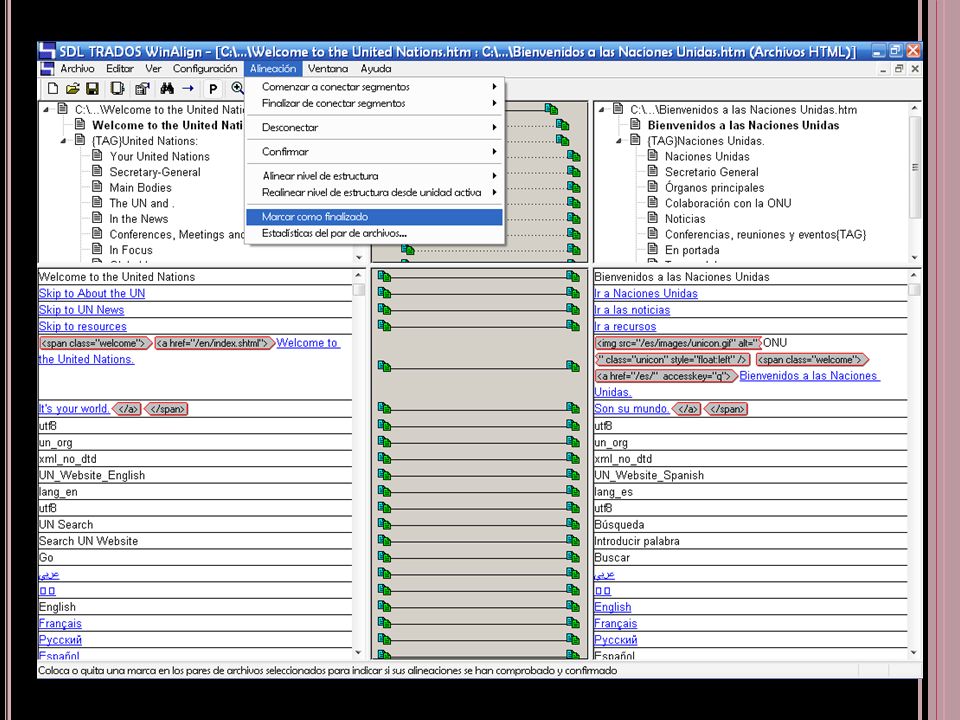Click the span class welcome tag in source
Viewport: 960px width, 720px height.
[96, 343]
